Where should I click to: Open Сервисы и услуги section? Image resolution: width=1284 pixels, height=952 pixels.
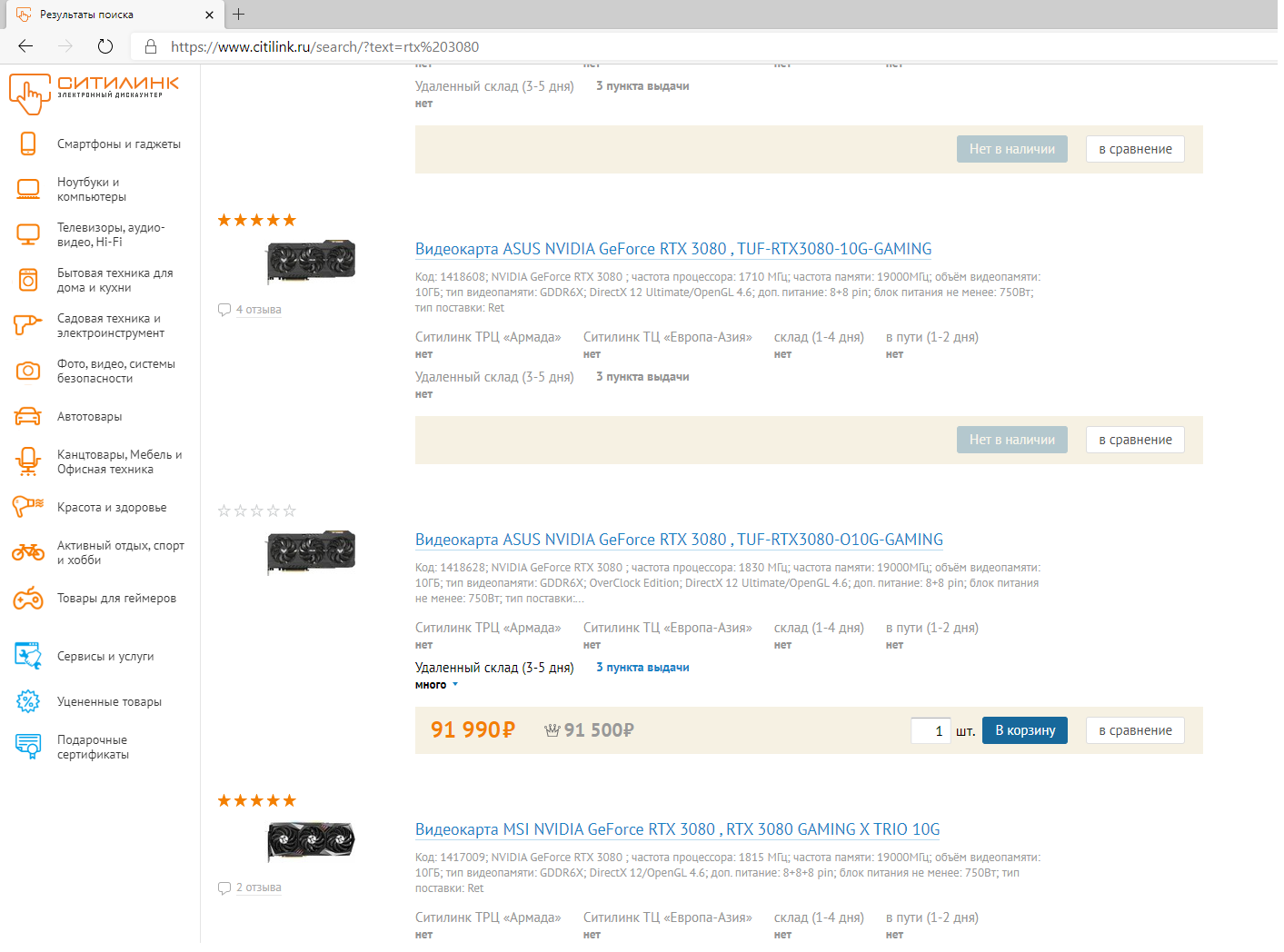(105, 656)
